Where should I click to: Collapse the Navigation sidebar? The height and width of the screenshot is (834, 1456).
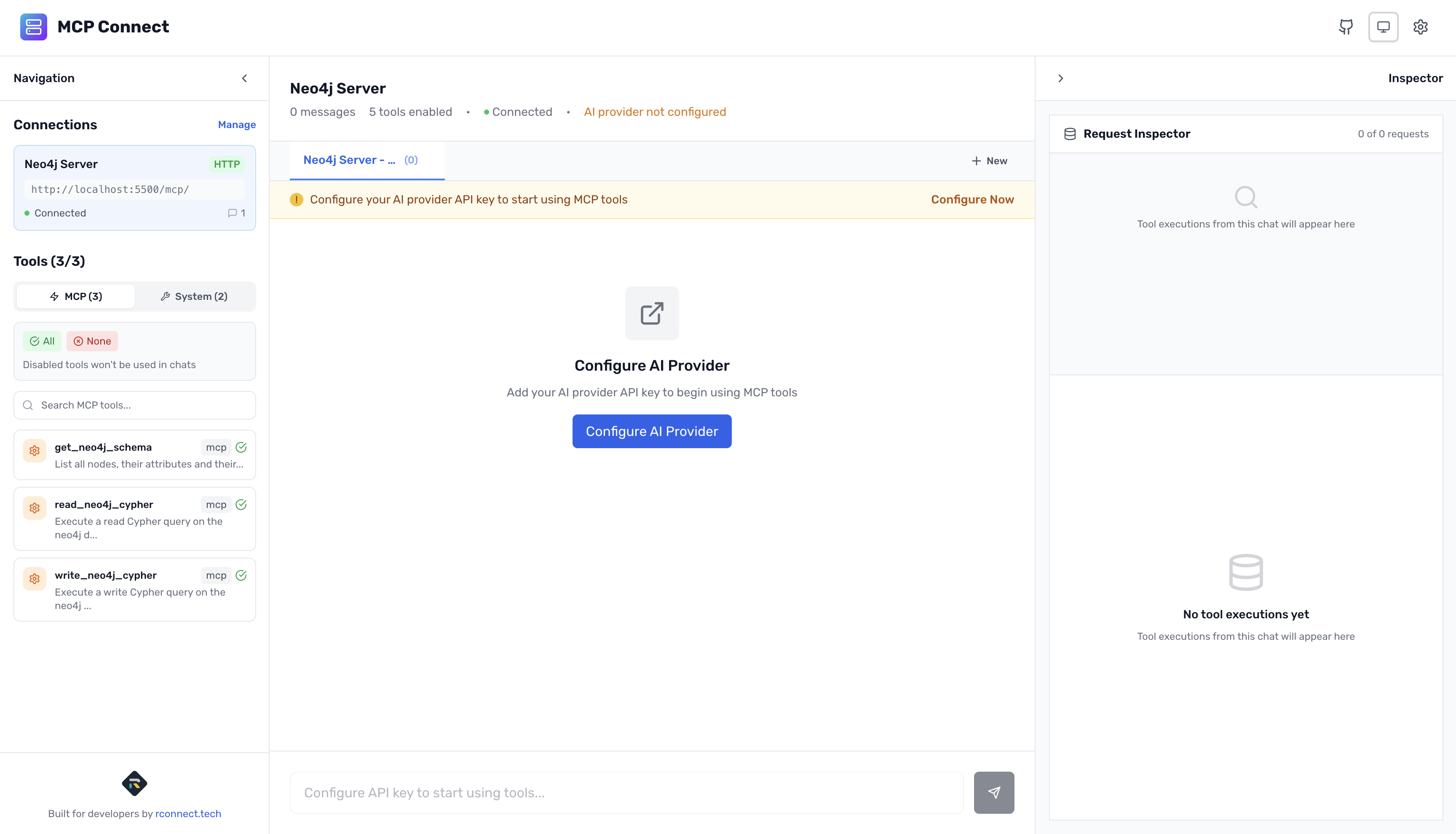[x=244, y=78]
